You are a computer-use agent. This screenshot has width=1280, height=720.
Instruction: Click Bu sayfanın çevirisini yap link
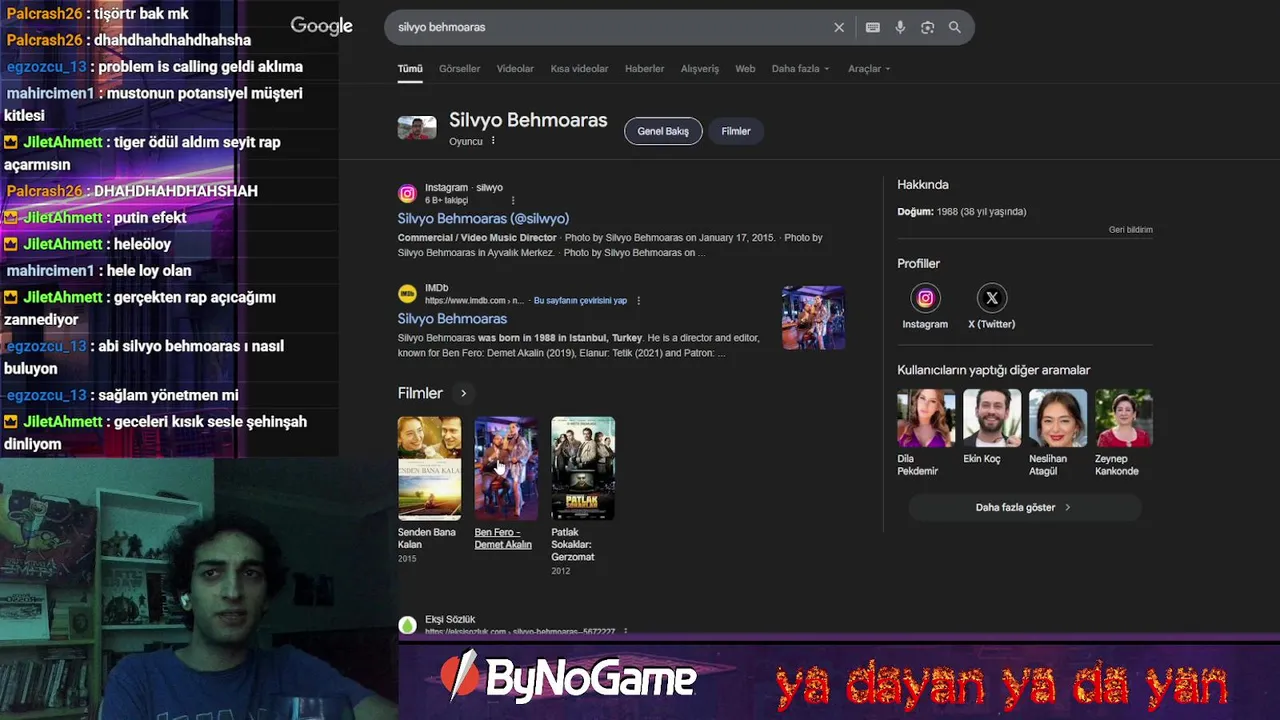[580, 300]
